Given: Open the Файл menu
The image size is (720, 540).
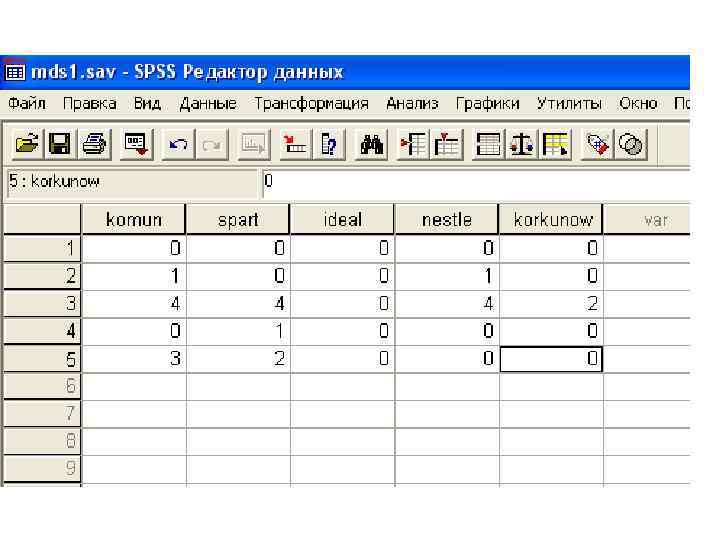Looking at the screenshot, I should tap(27, 104).
